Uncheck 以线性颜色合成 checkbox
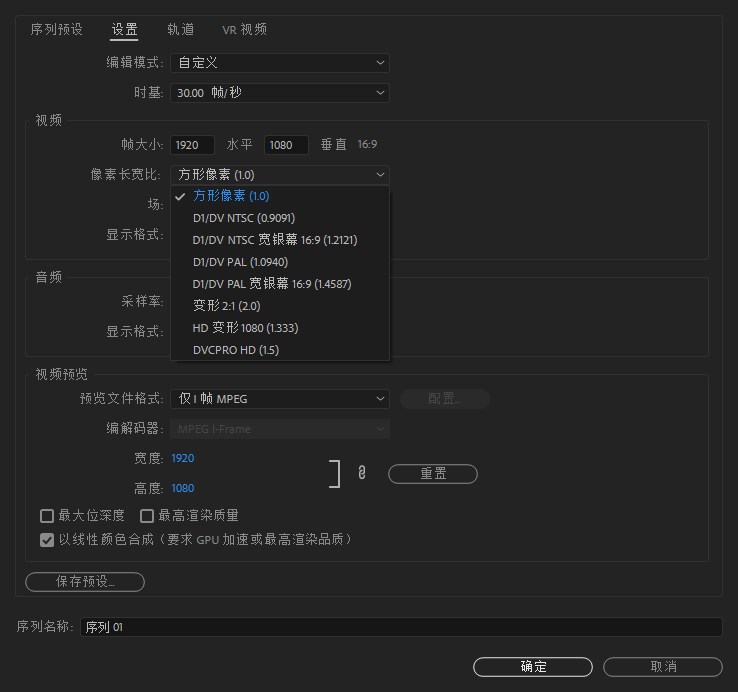738x692 pixels. pyautogui.click(x=47, y=540)
